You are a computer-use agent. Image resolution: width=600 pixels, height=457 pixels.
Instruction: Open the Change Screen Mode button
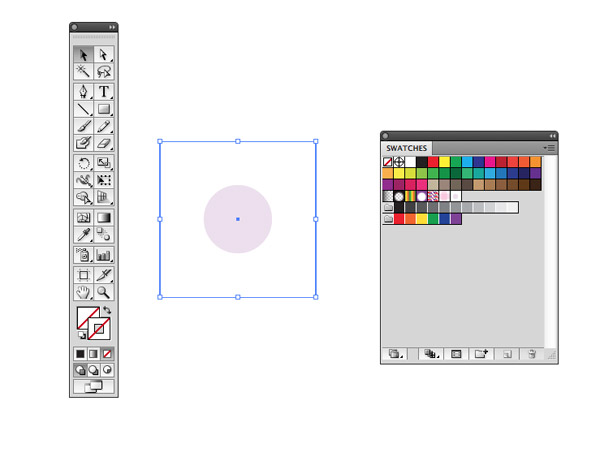pos(94,387)
